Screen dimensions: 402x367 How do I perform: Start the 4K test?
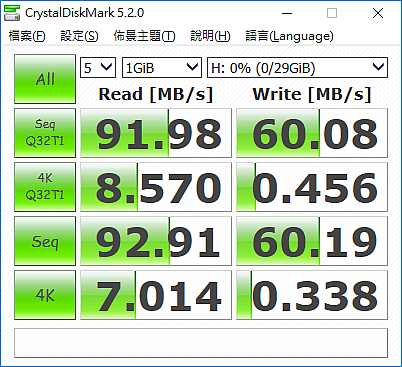click(45, 295)
